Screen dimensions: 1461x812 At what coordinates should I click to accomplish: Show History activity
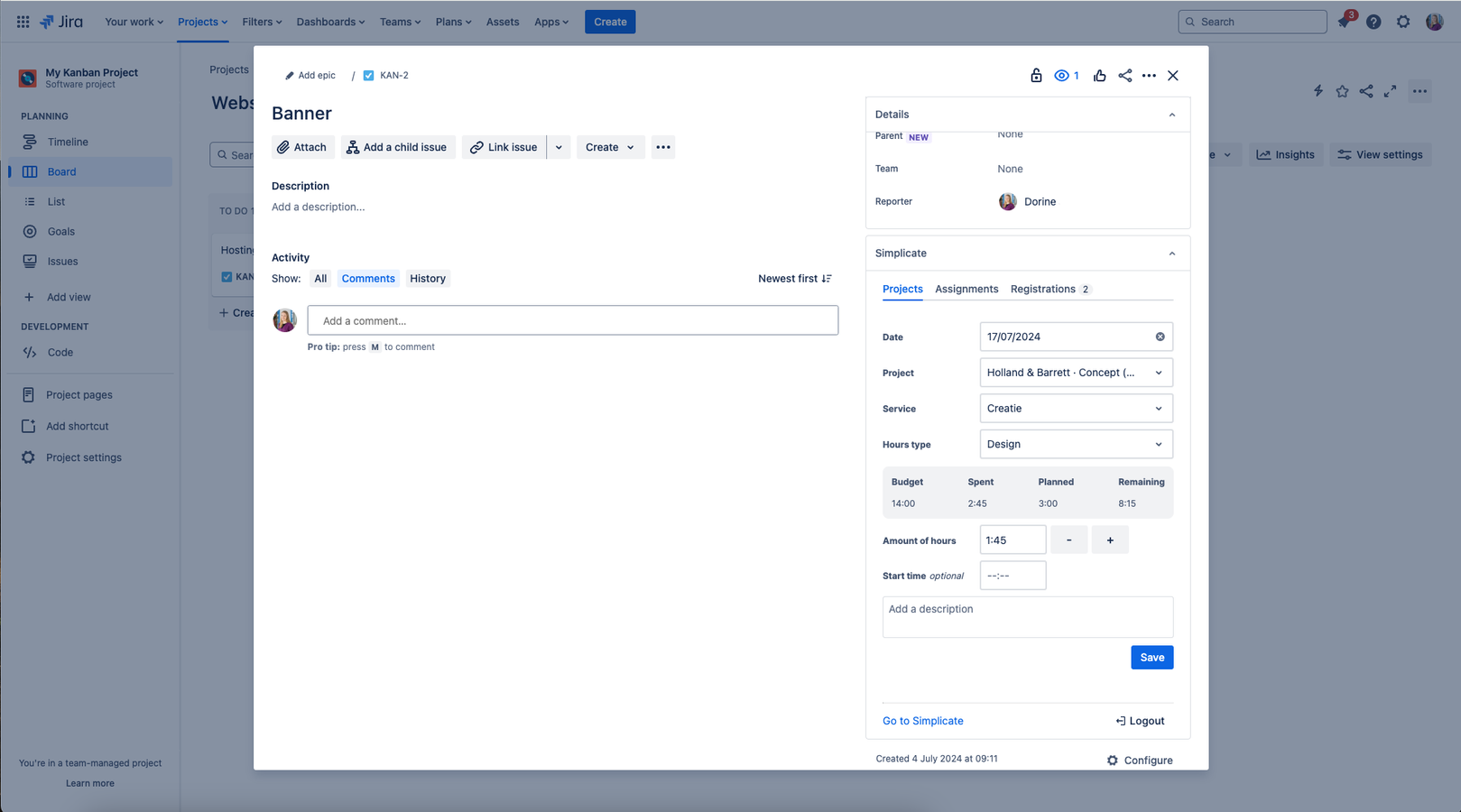coord(428,279)
